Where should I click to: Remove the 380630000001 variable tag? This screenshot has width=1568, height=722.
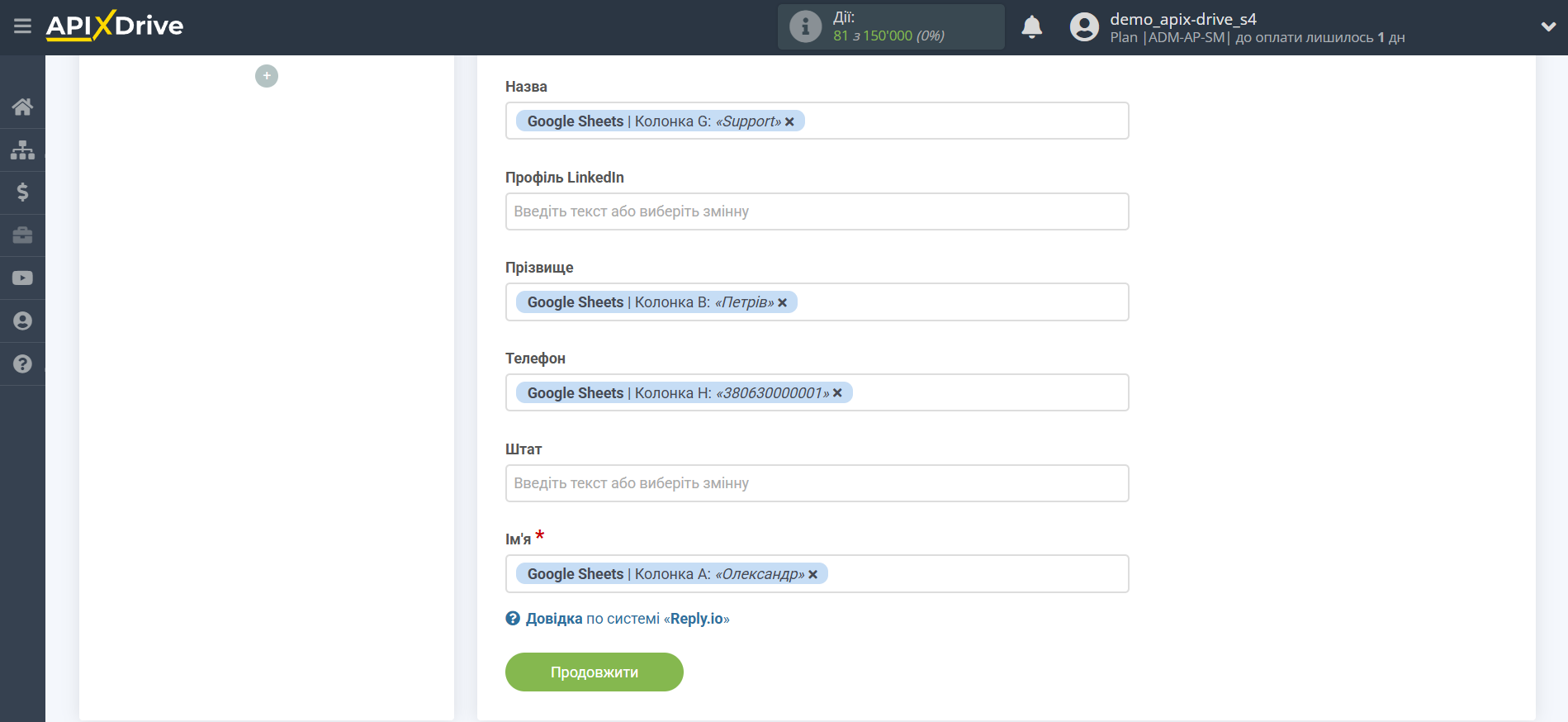tap(837, 393)
